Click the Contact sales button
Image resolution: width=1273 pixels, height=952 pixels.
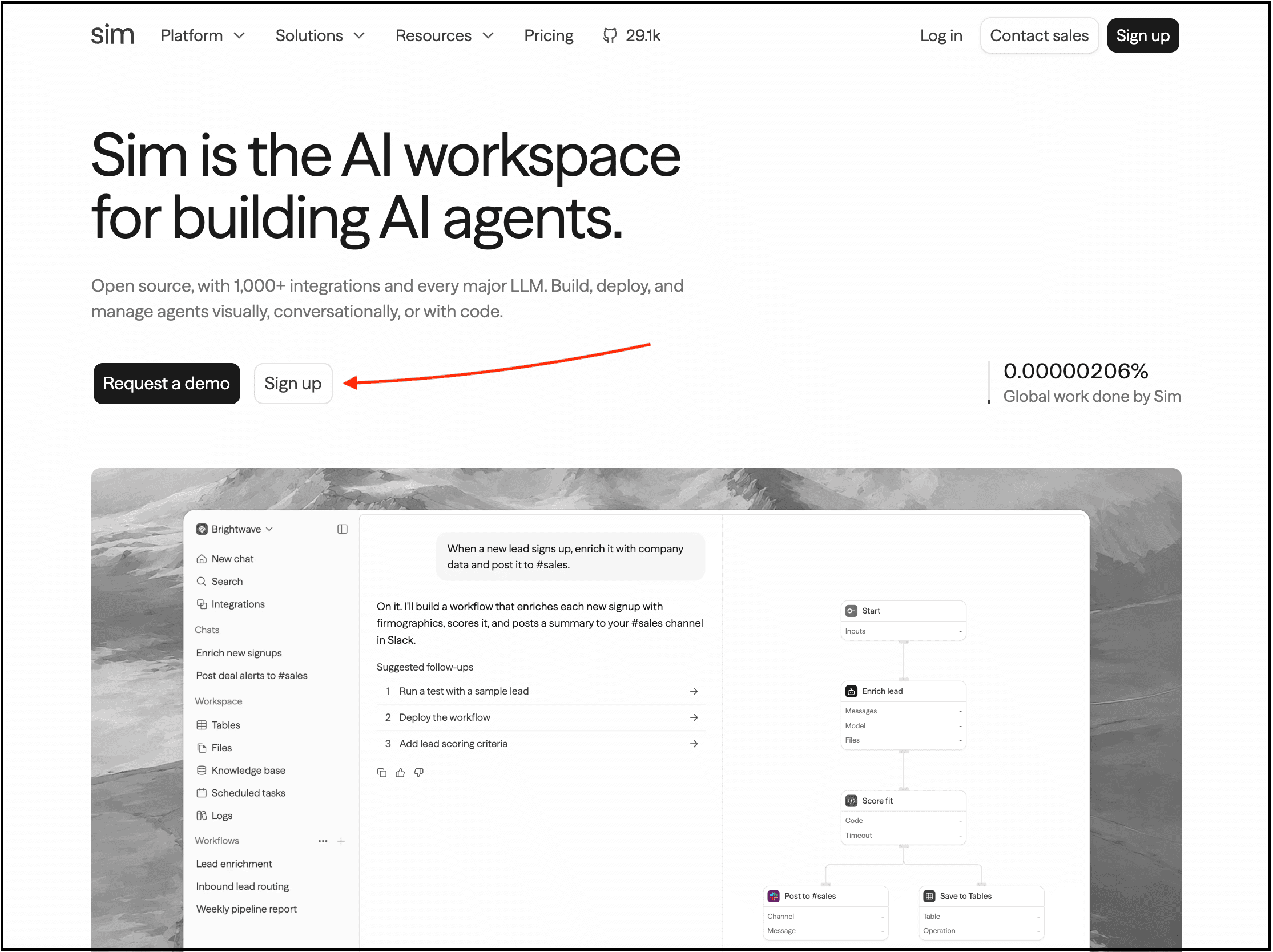tap(1040, 35)
